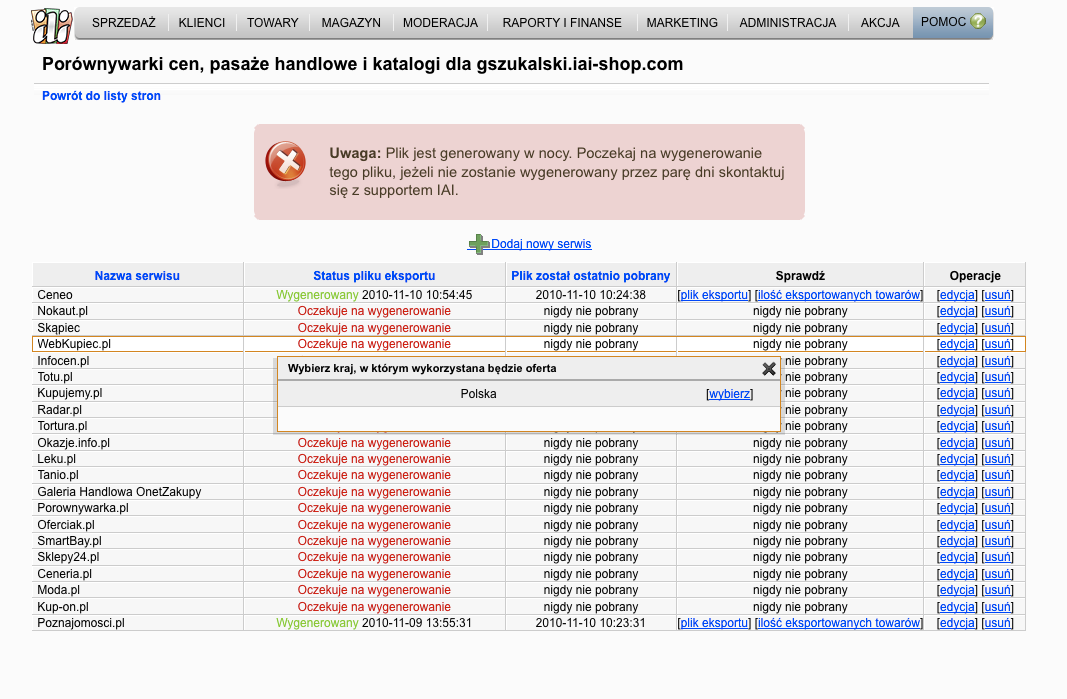Delete the Radar.pl service
The width and height of the screenshot is (1067, 699).
(x=998, y=410)
